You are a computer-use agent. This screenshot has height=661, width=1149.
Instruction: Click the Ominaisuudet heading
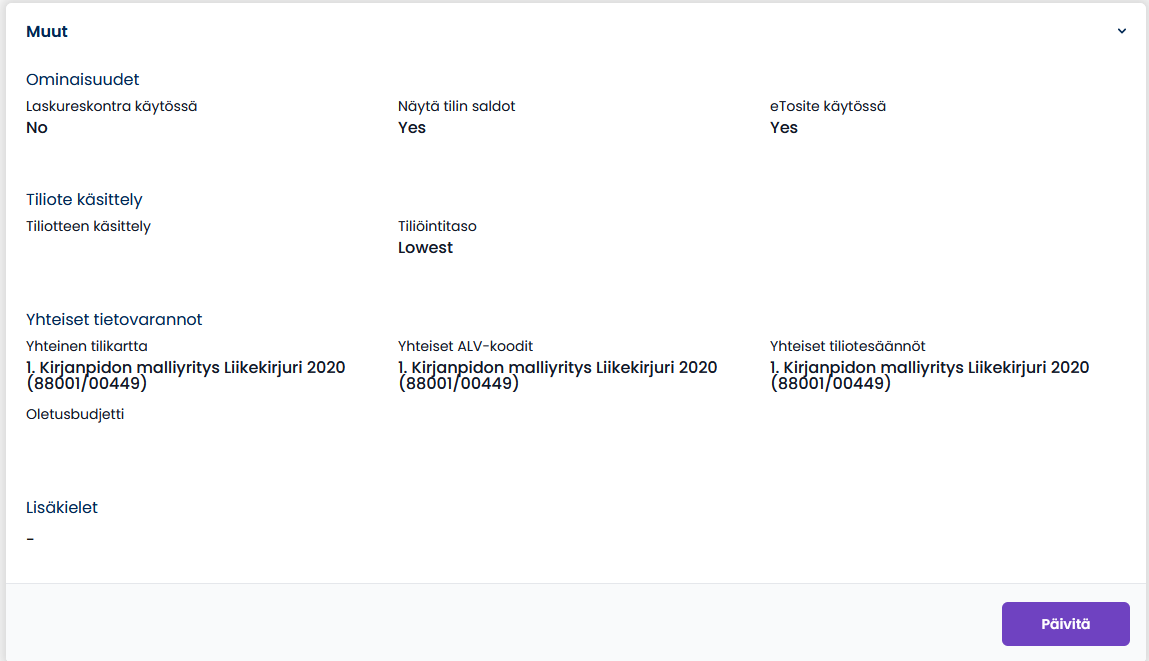pos(83,79)
